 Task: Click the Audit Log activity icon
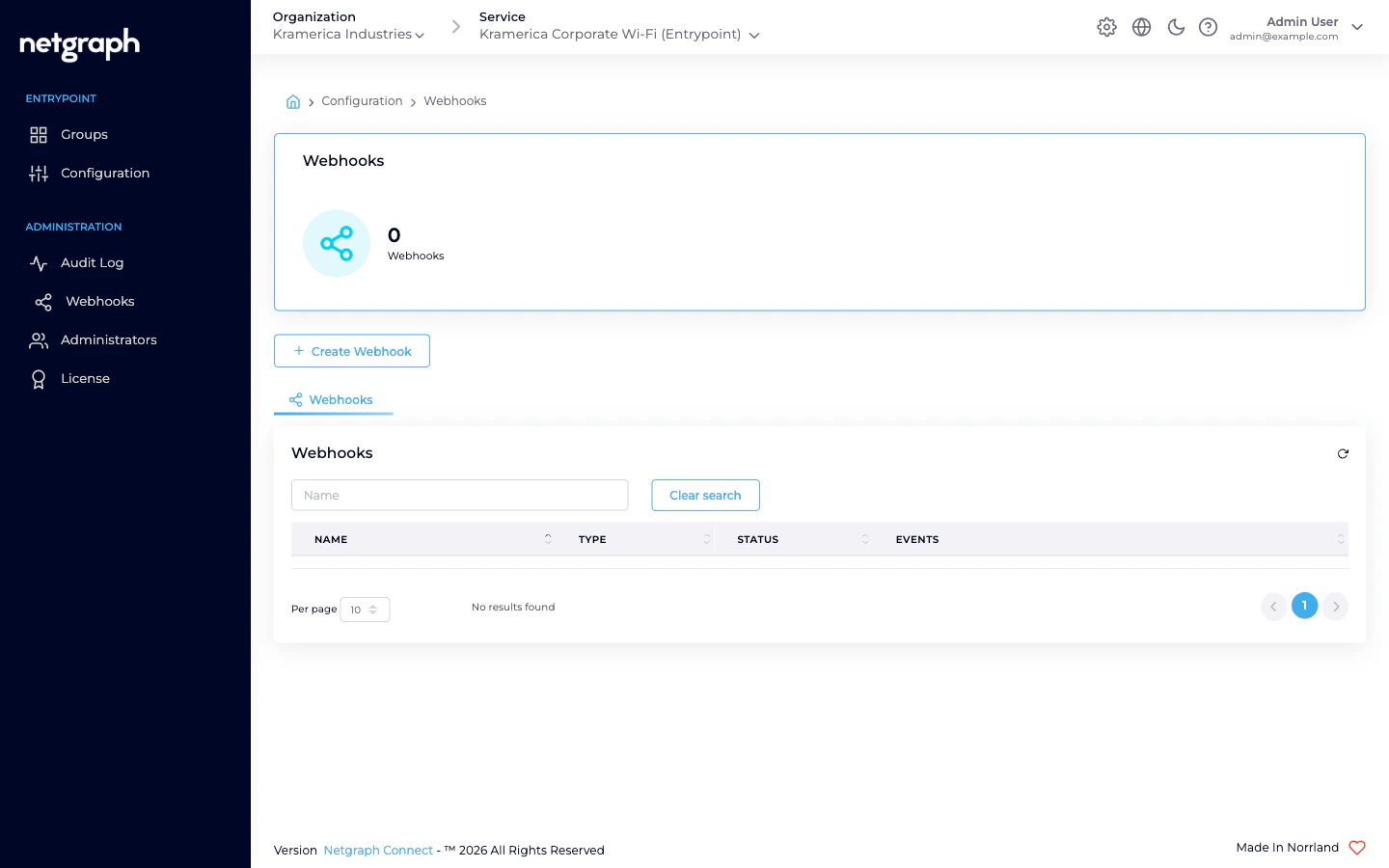pyautogui.click(x=39, y=263)
